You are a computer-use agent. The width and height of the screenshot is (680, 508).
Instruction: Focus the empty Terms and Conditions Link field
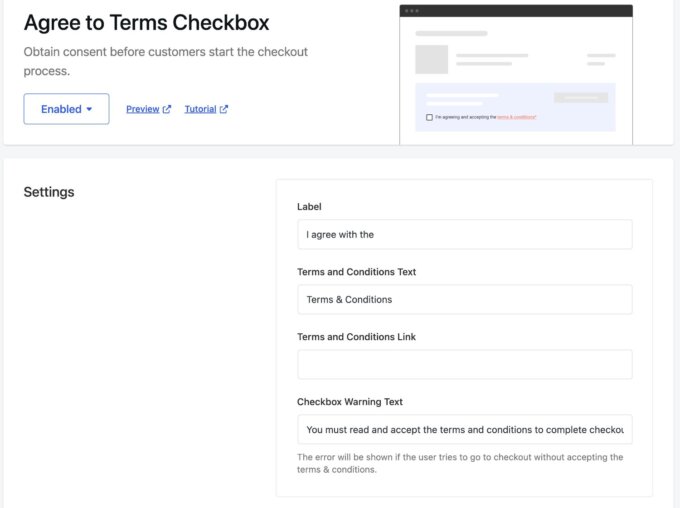coord(465,365)
